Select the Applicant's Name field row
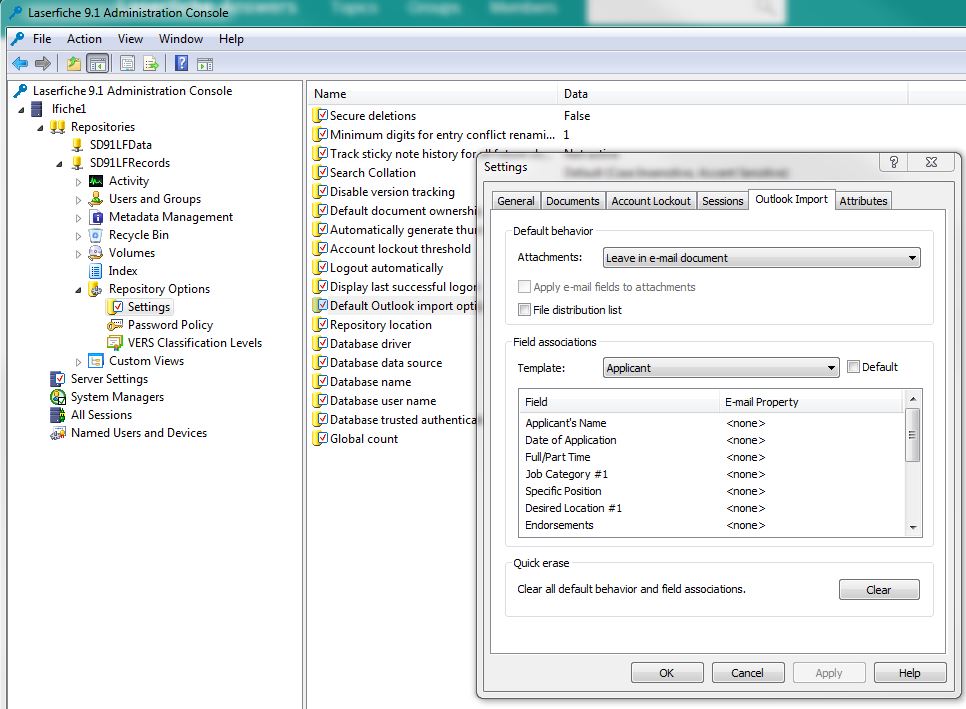 click(x=712, y=423)
